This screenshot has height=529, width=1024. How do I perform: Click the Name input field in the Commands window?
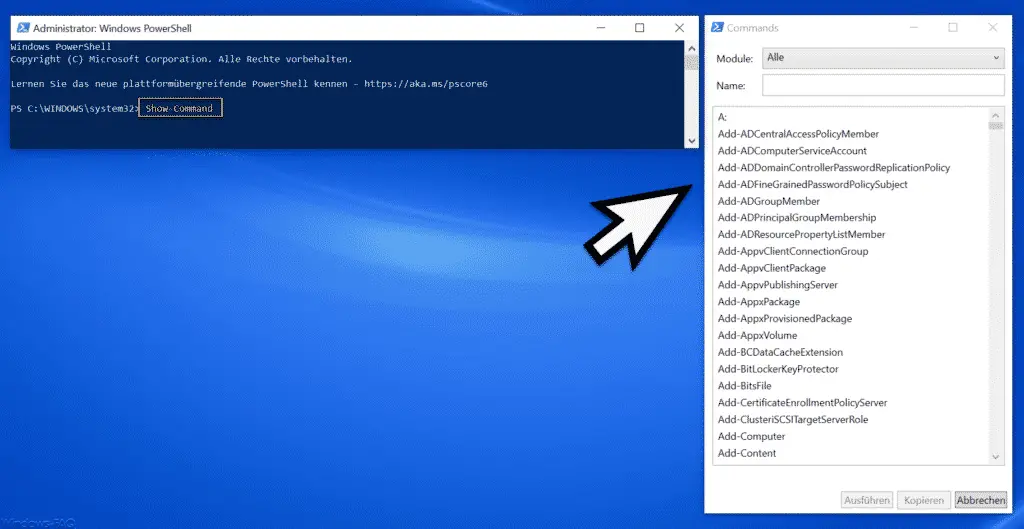click(x=883, y=86)
